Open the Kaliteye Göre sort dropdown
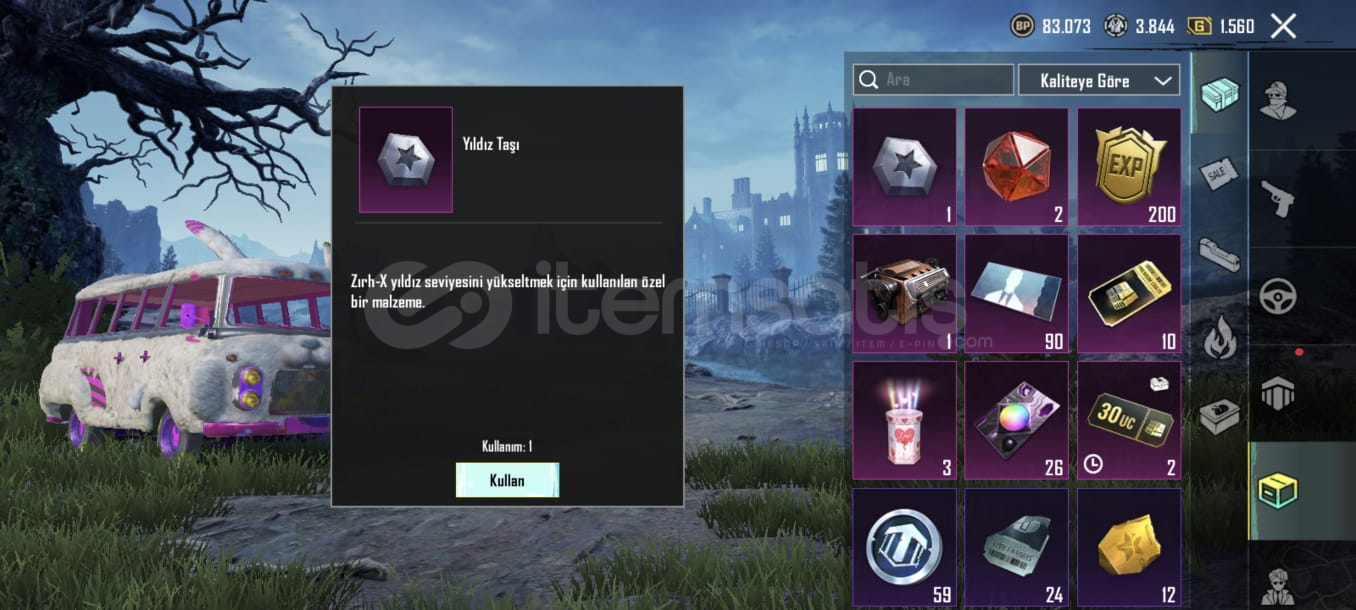1356x610 pixels. pos(1099,80)
